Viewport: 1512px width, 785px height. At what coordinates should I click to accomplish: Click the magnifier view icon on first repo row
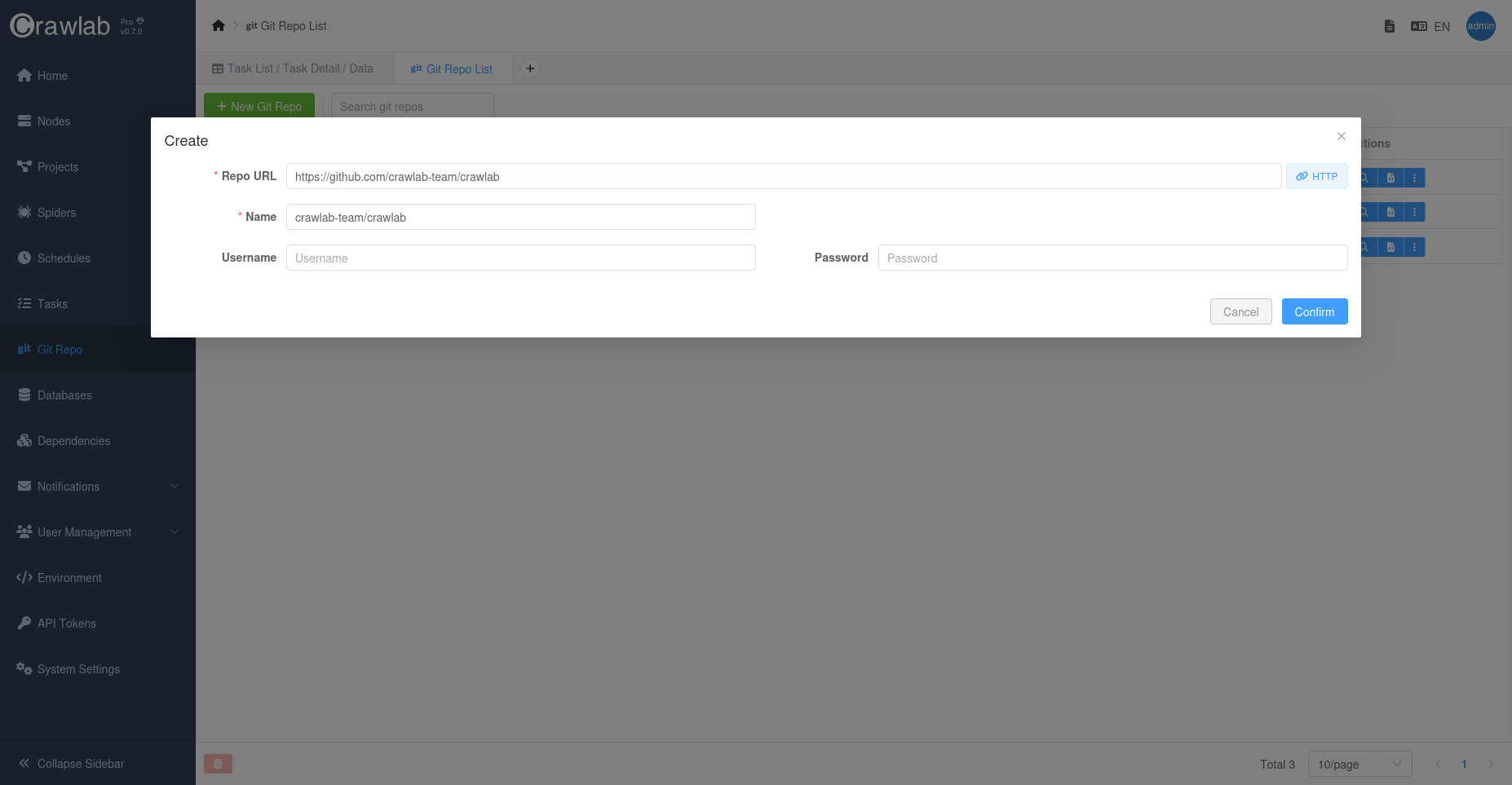tap(1364, 177)
